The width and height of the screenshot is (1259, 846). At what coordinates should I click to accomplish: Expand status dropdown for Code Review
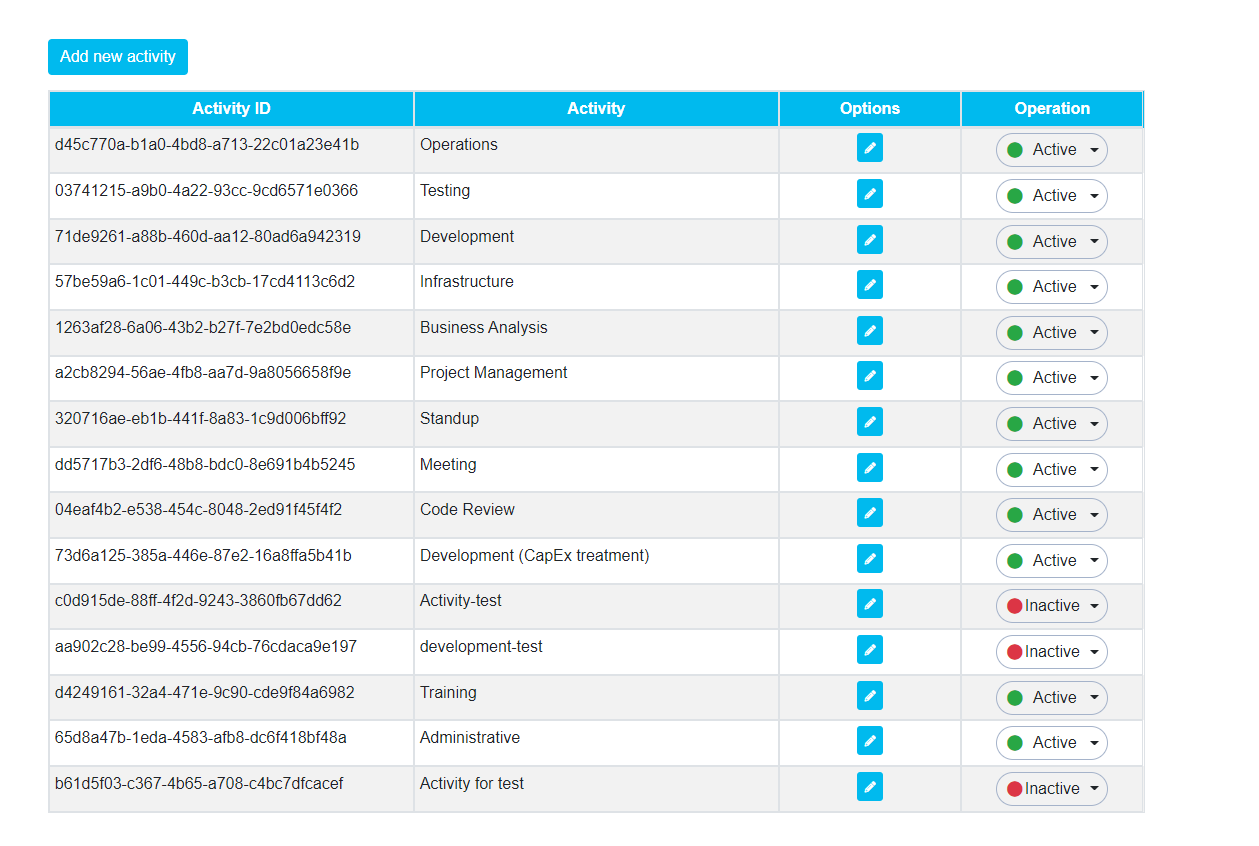coord(1052,515)
